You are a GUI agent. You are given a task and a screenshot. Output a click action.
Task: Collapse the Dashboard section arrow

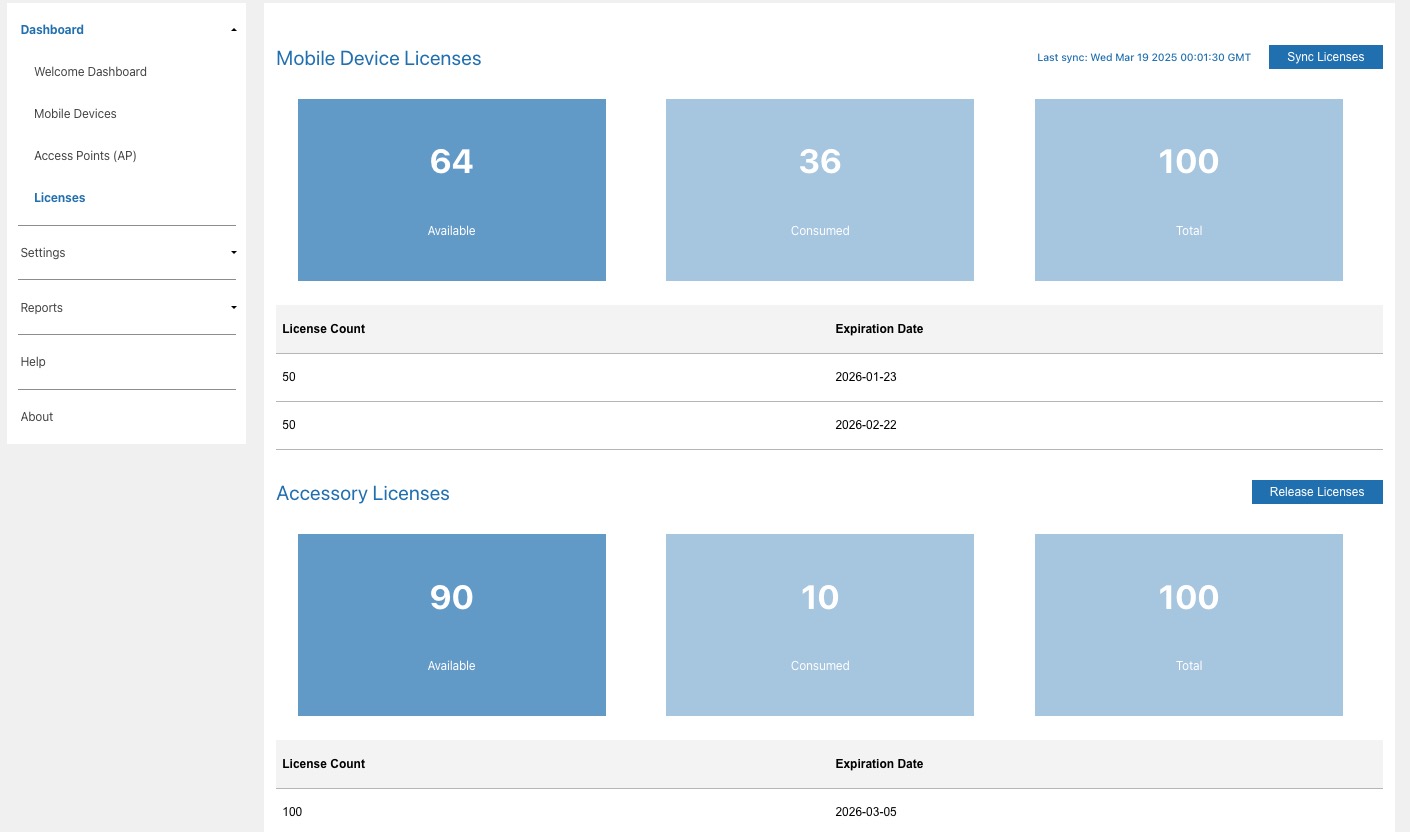pyautogui.click(x=233, y=30)
